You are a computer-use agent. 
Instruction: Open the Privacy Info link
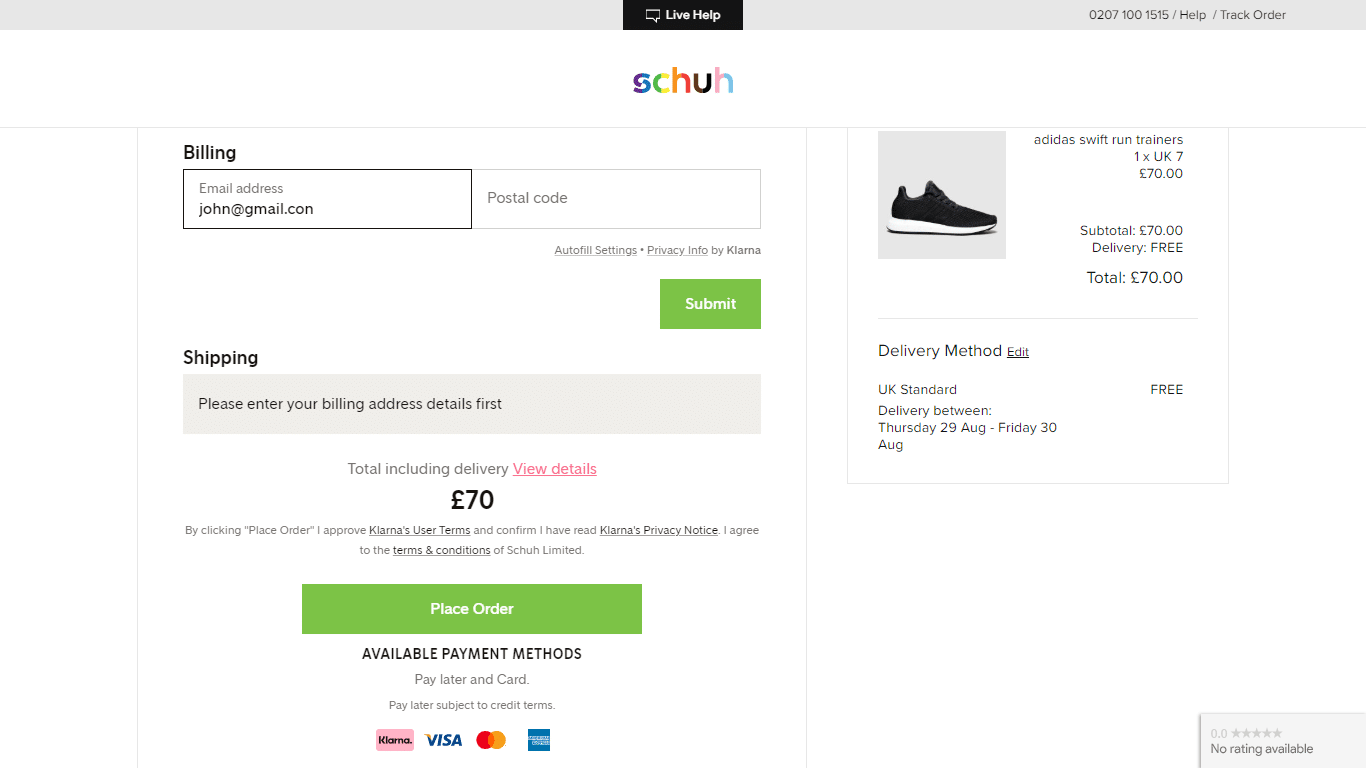point(677,250)
